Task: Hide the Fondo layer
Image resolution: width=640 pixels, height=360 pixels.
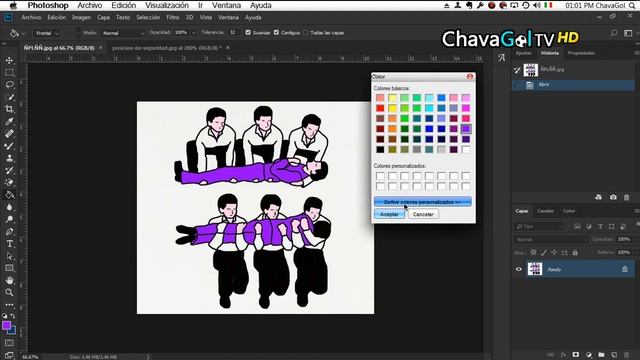Action: point(519,269)
